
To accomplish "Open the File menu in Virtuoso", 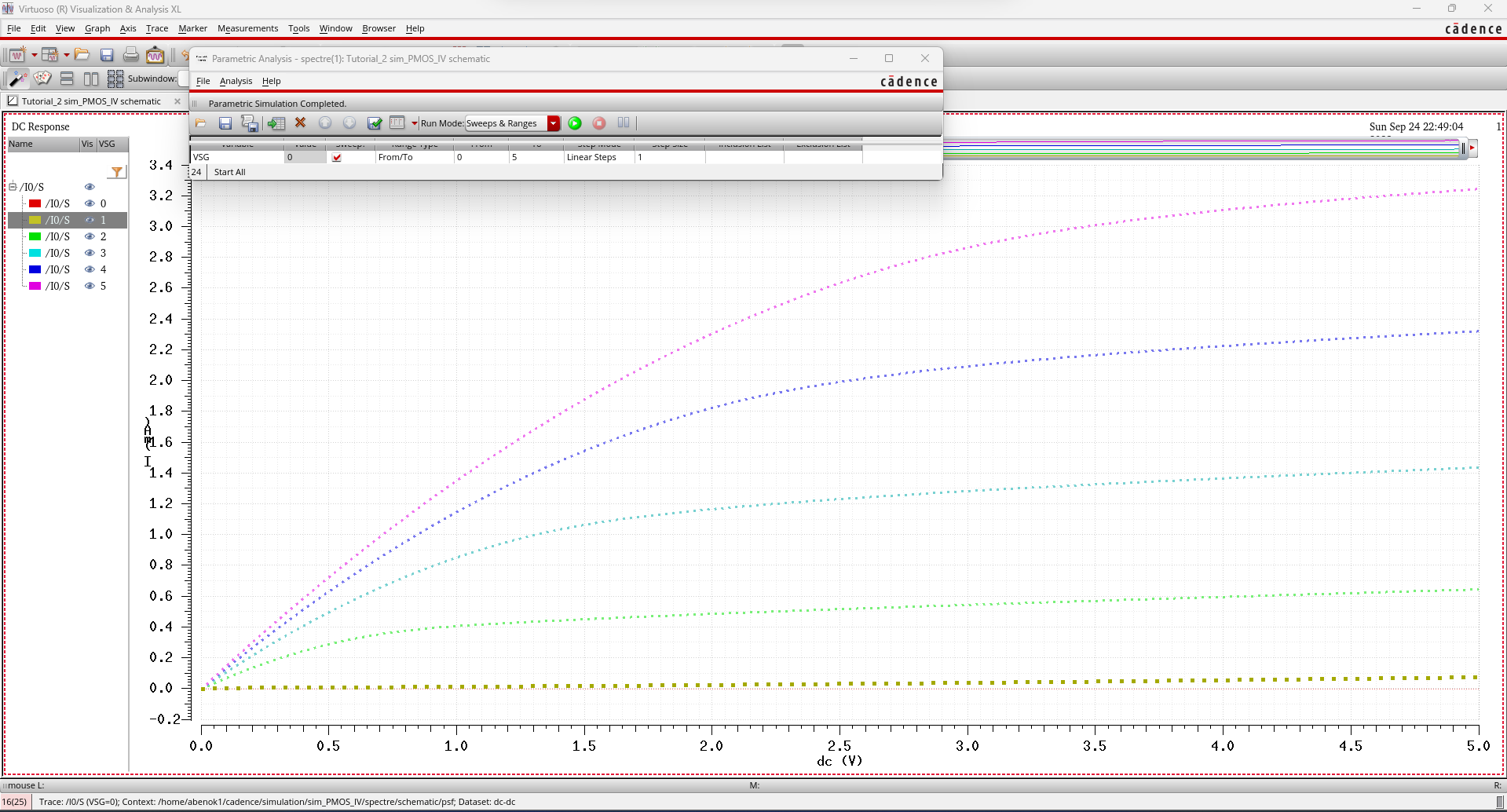I will pyautogui.click(x=14, y=28).
